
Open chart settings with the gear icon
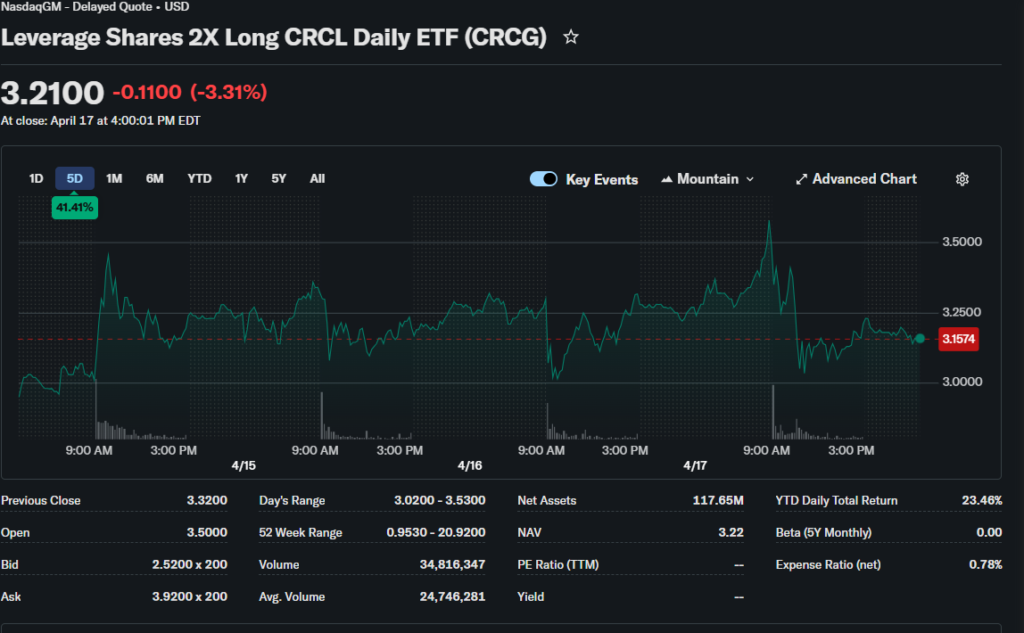962,179
